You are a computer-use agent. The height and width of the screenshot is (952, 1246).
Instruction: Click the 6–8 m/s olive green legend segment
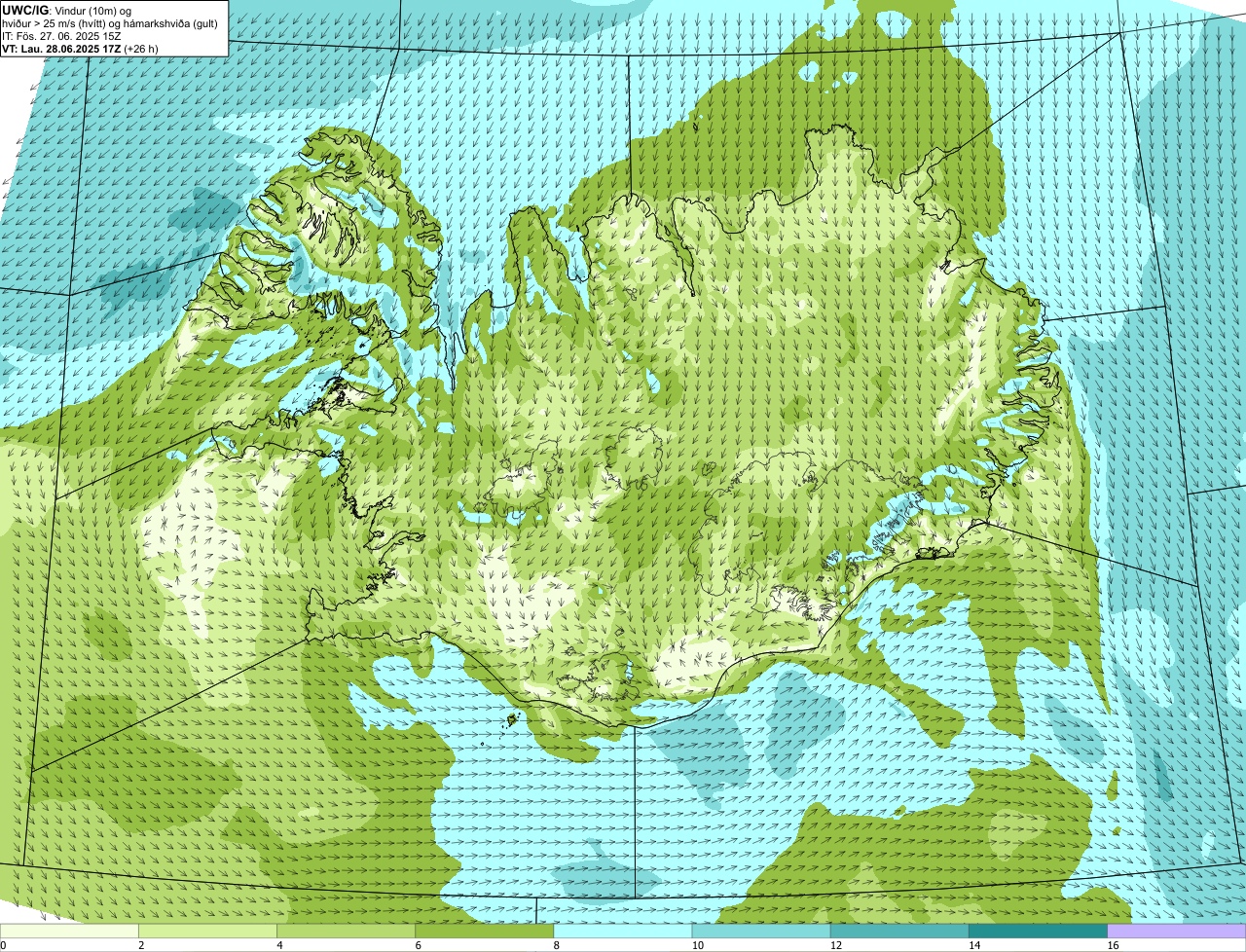click(x=485, y=931)
